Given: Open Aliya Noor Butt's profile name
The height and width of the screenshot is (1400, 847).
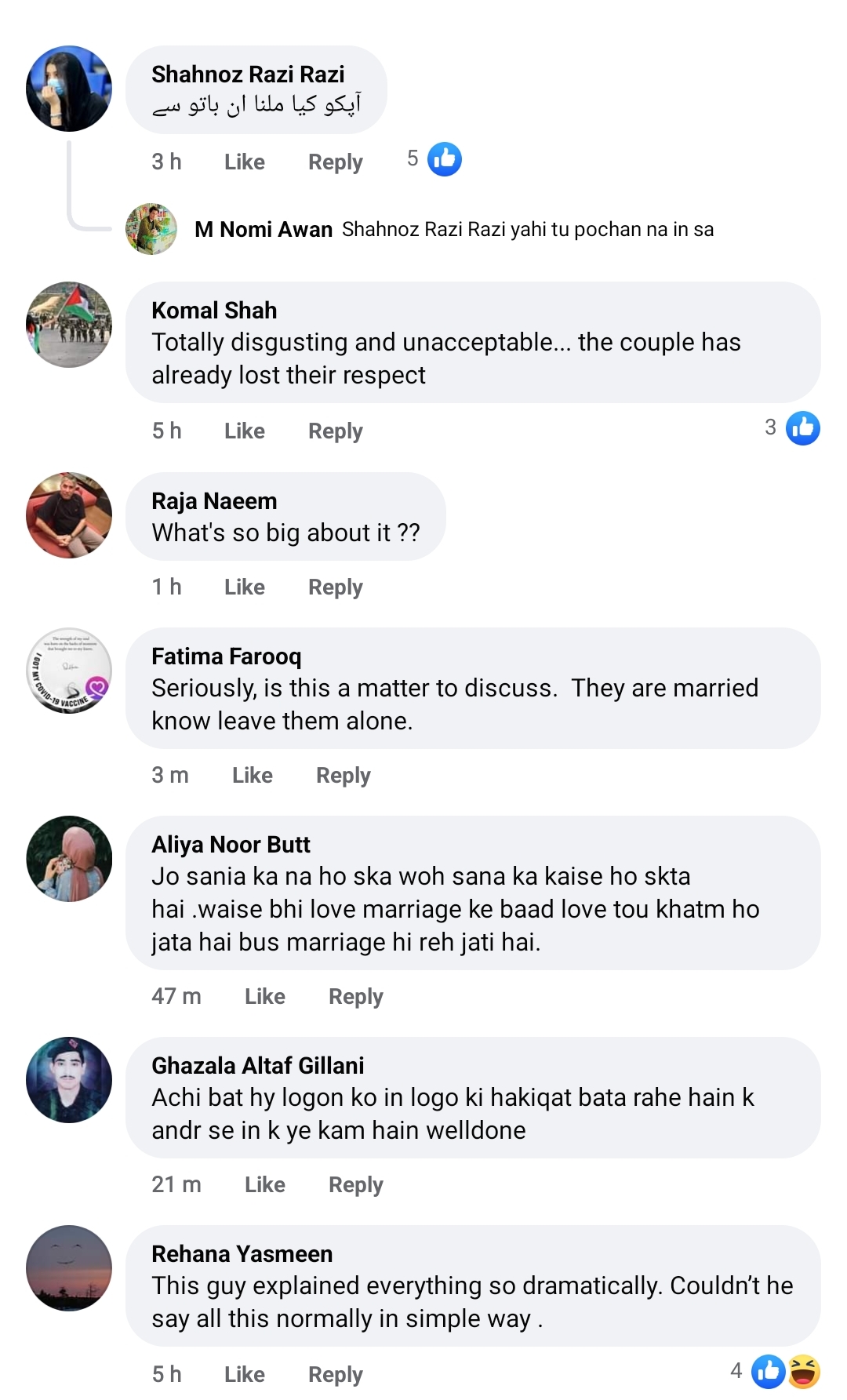Looking at the screenshot, I should [x=231, y=845].
